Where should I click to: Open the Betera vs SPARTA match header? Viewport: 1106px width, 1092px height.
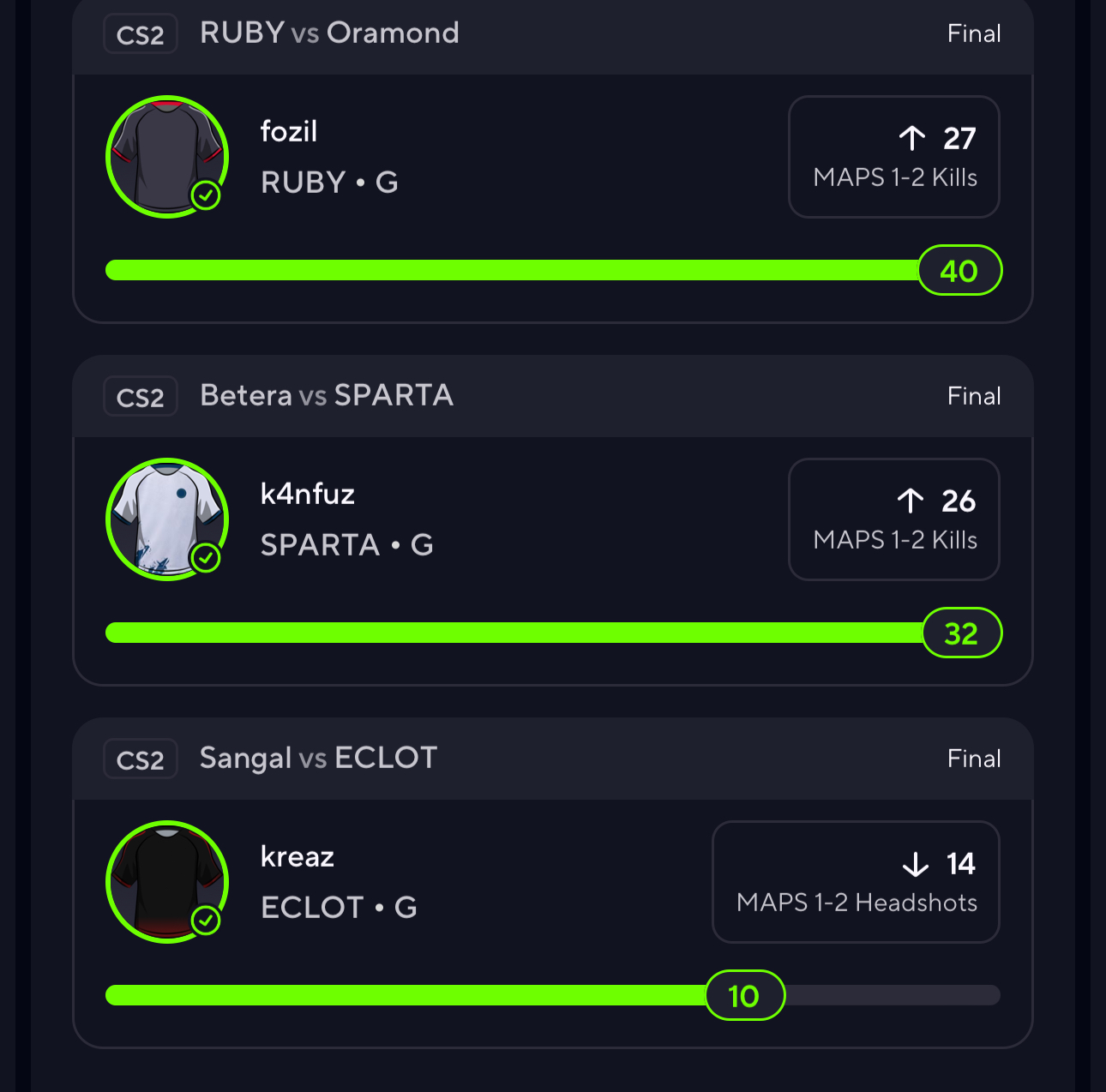click(327, 396)
